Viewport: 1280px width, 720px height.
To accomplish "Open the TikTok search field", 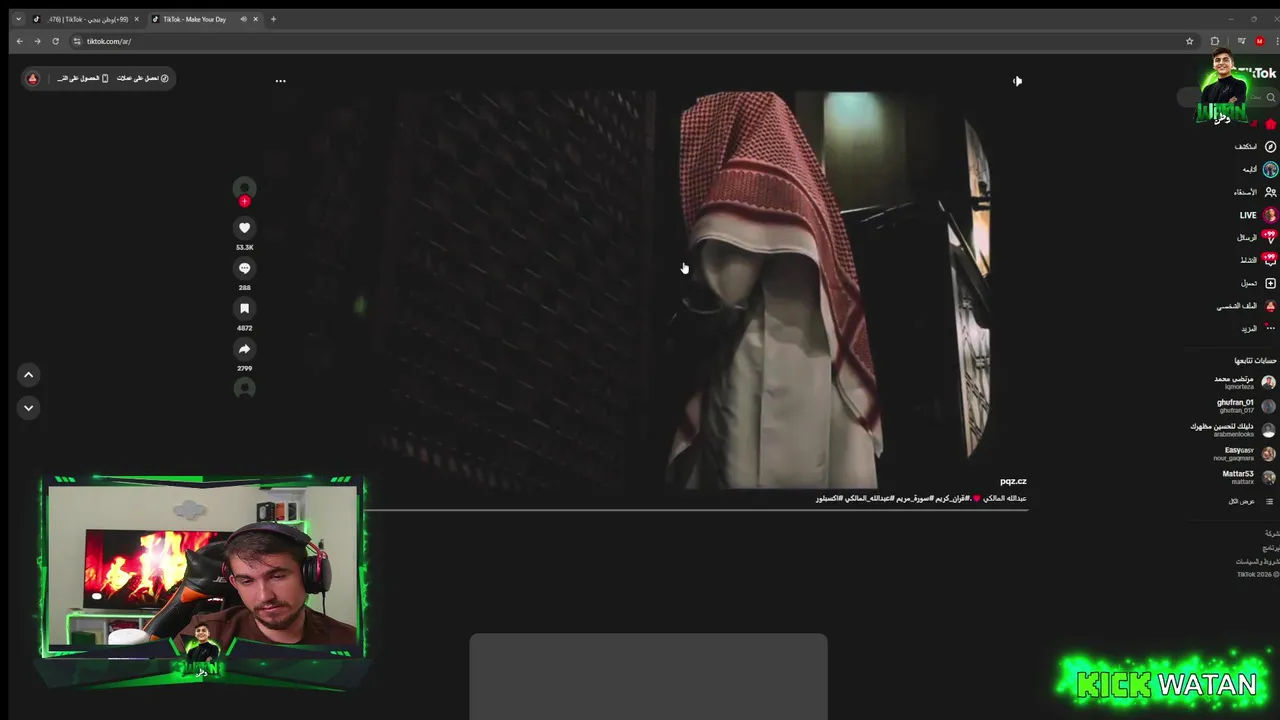I will click(1228, 97).
